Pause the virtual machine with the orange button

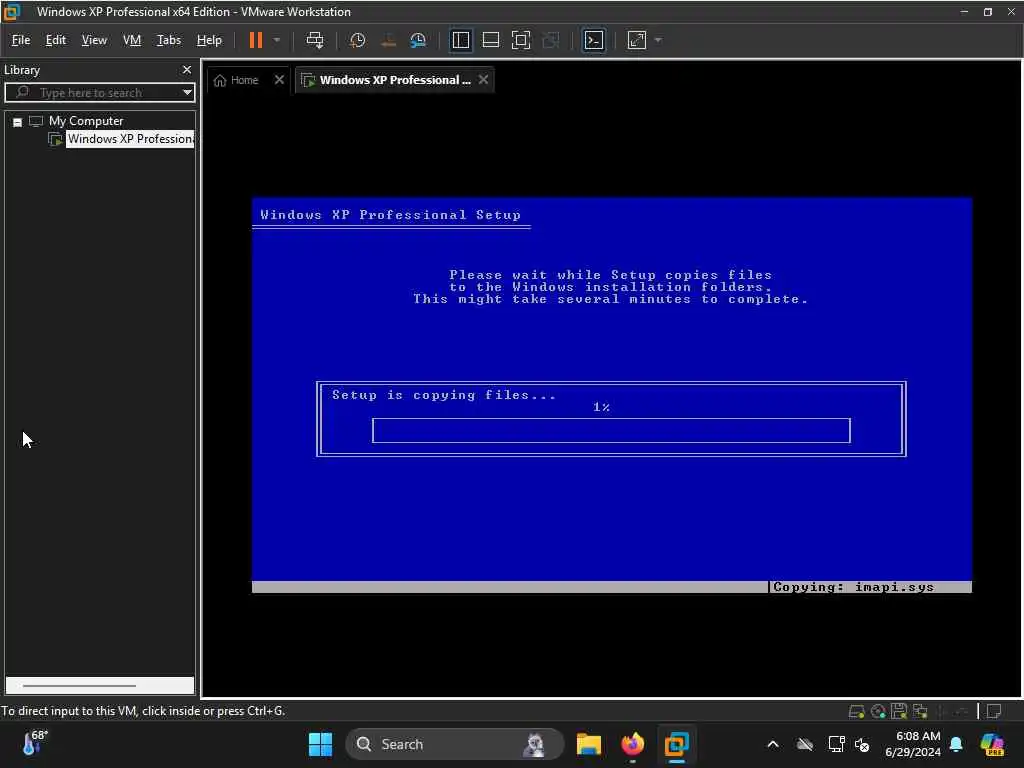pos(255,40)
